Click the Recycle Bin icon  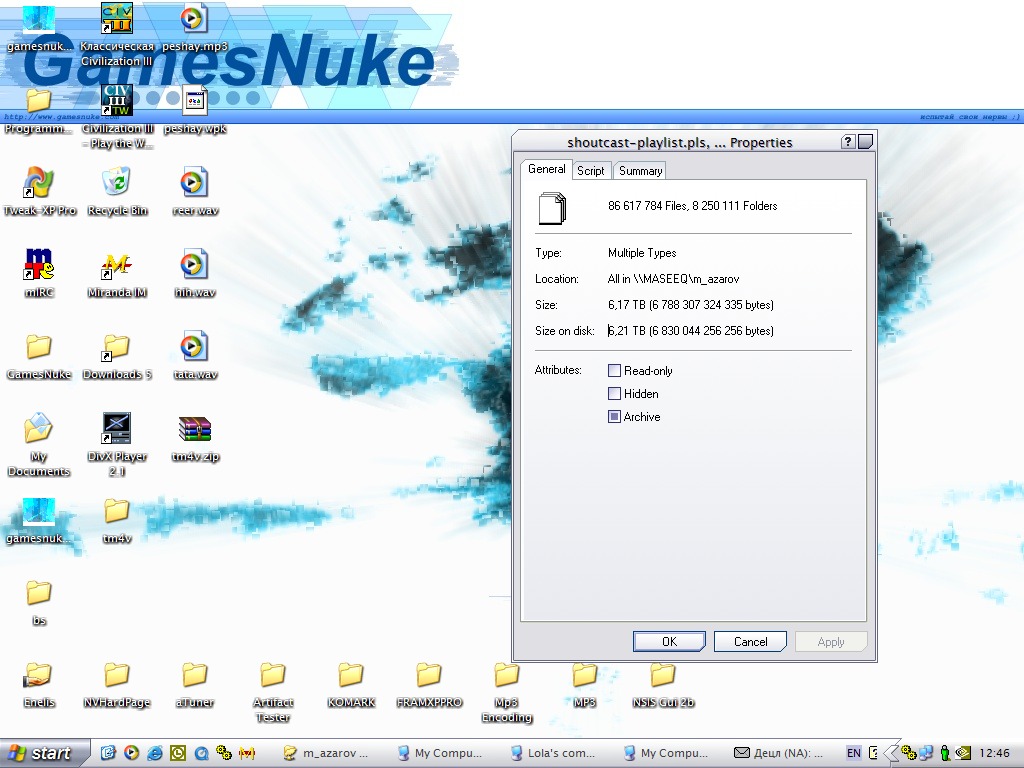tap(116, 184)
